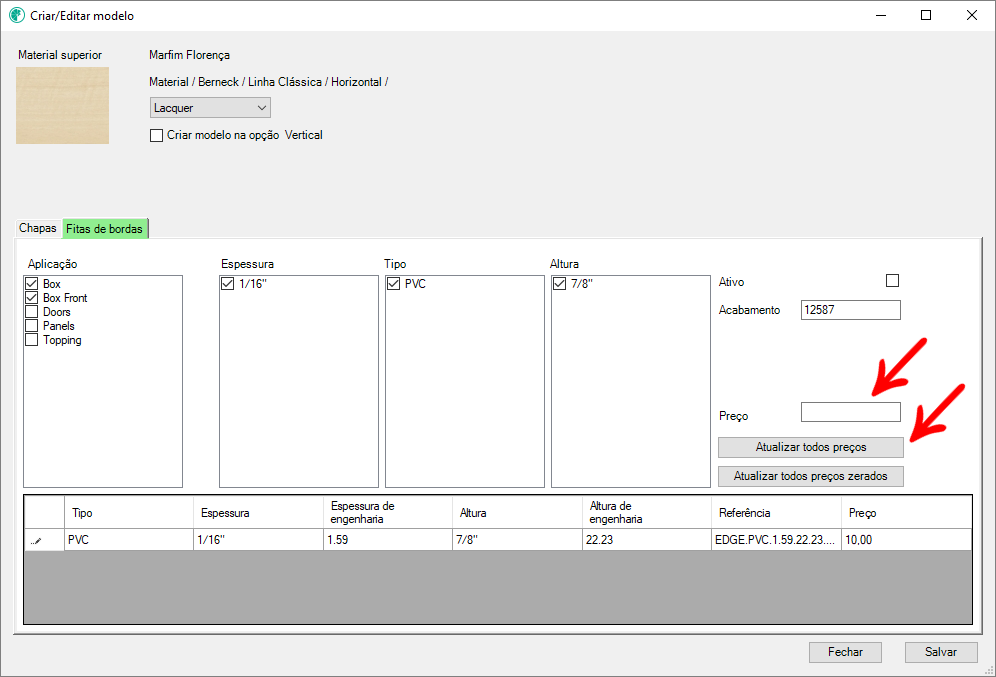Check the Doors application option

click(32, 312)
